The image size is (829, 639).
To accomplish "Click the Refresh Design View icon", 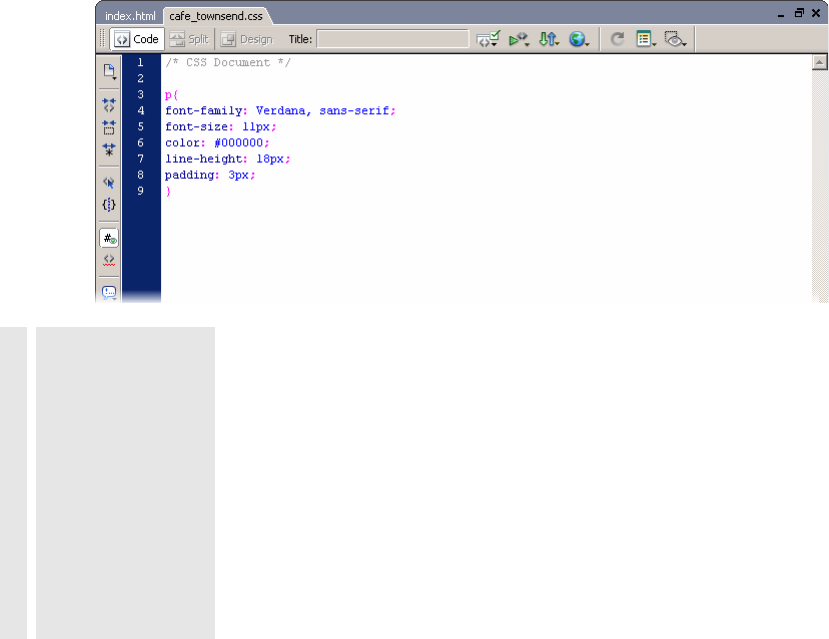I will click(617, 39).
